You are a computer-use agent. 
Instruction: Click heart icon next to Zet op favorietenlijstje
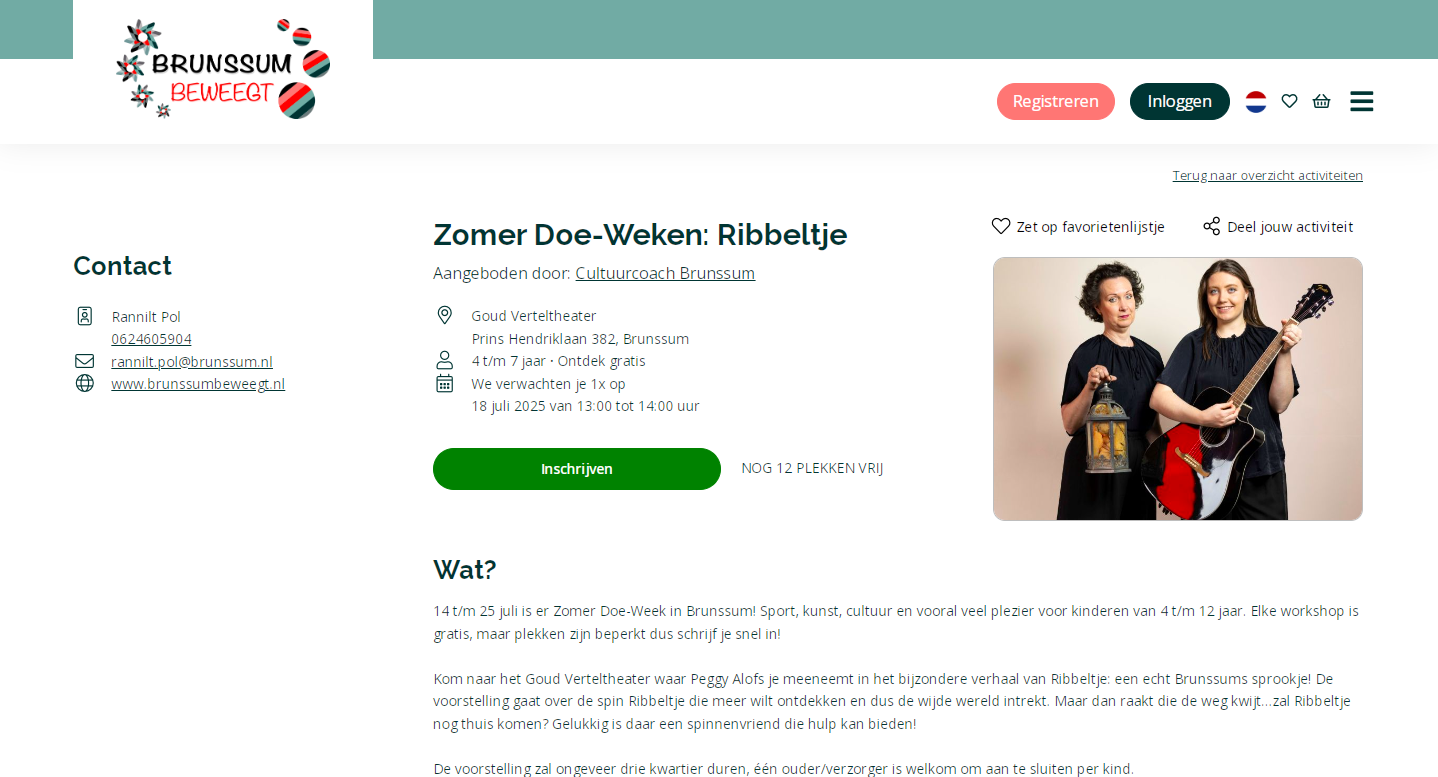coord(1001,226)
